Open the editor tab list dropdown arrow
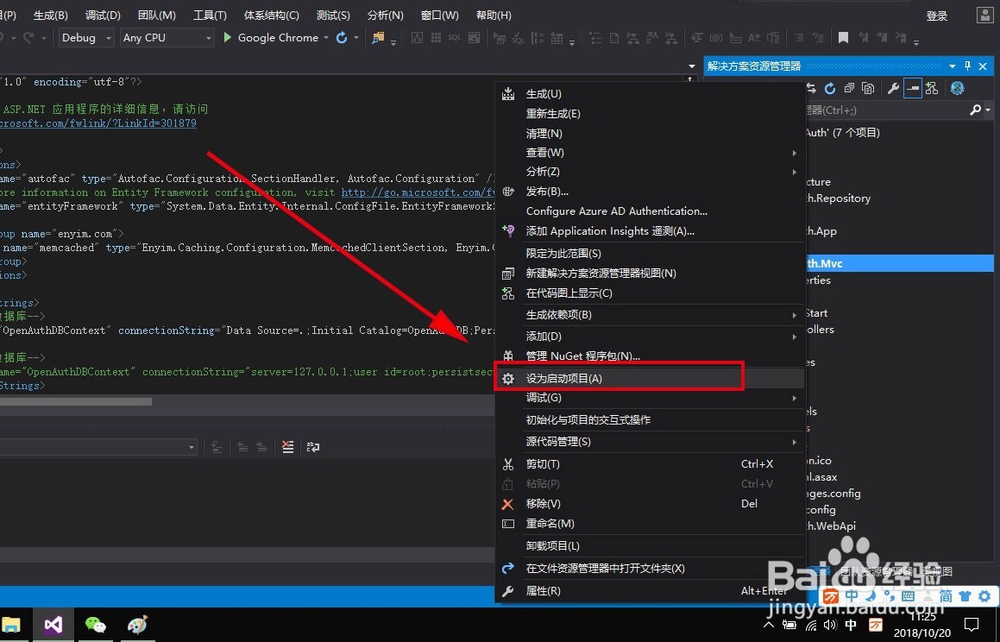The height and width of the screenshot is (642, 1000). coord(692,66)
